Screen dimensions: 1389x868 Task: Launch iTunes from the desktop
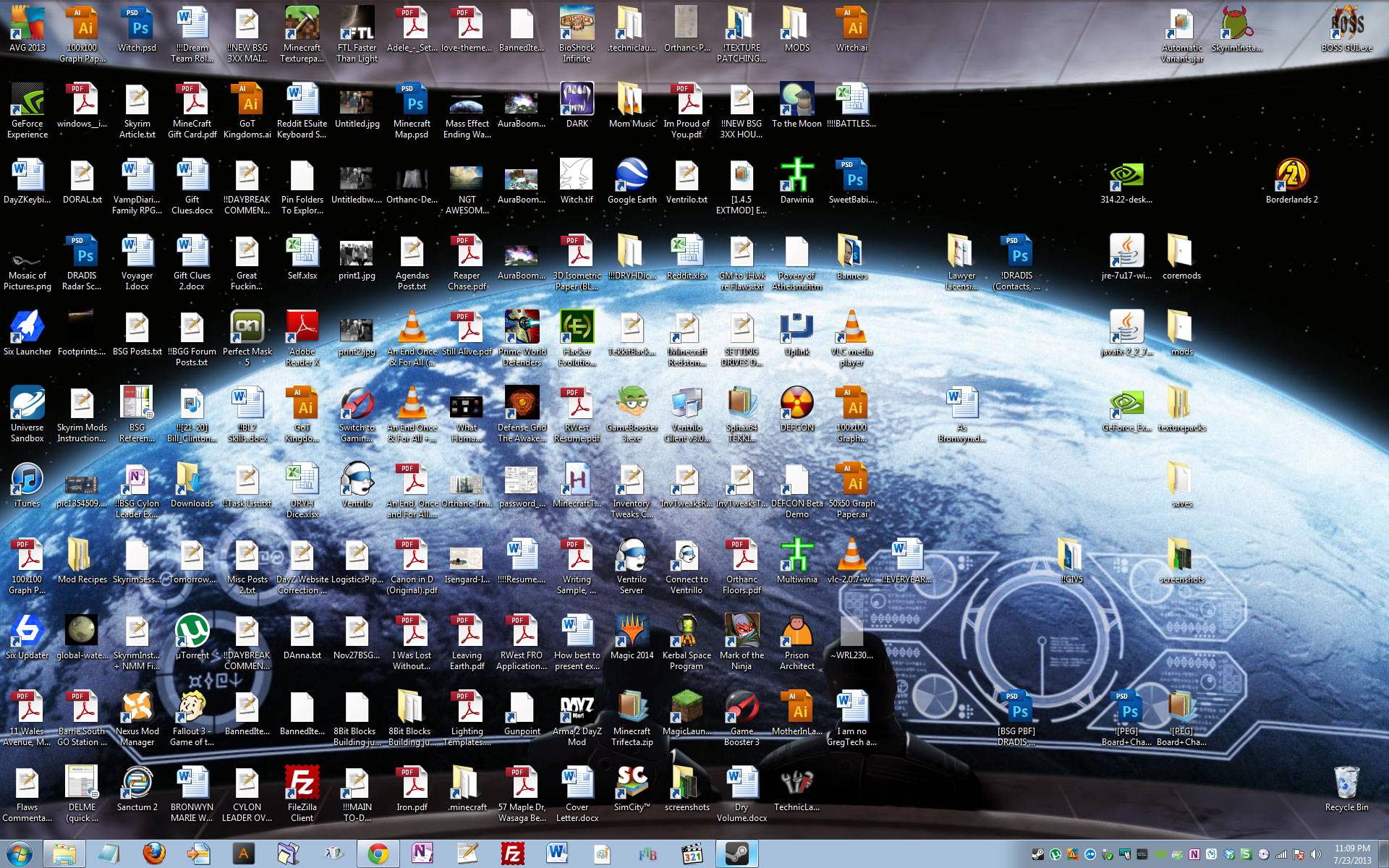pyautogui.click(x=27, y=485)
